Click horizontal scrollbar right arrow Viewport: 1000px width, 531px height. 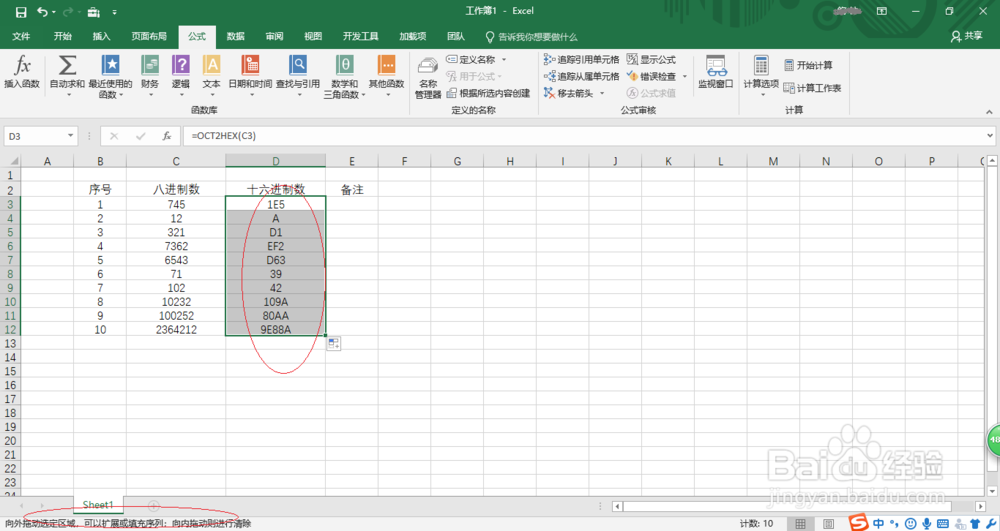click(981, 506)
